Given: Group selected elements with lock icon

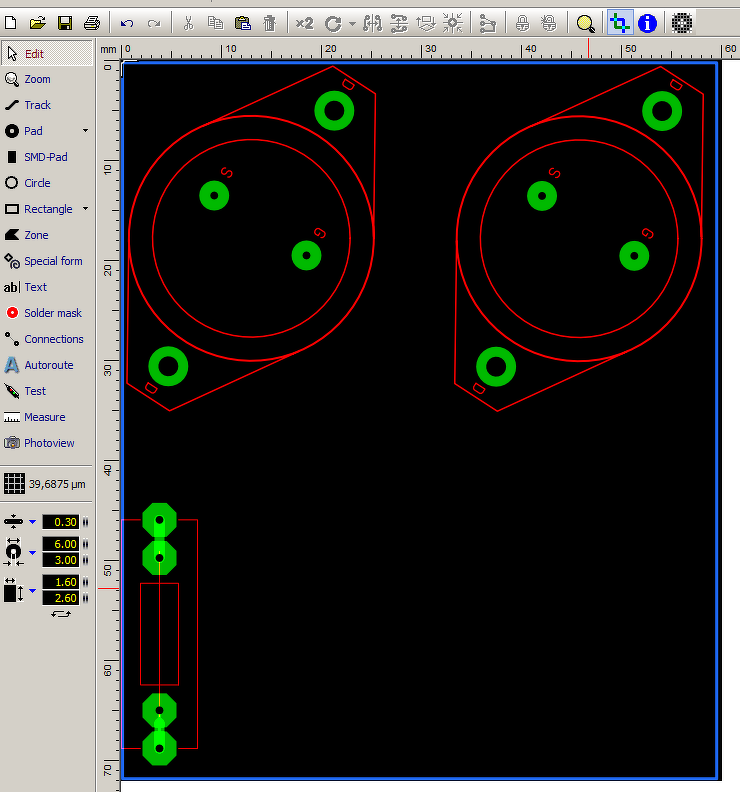Looking at the screenshot, I should [522, 23].
